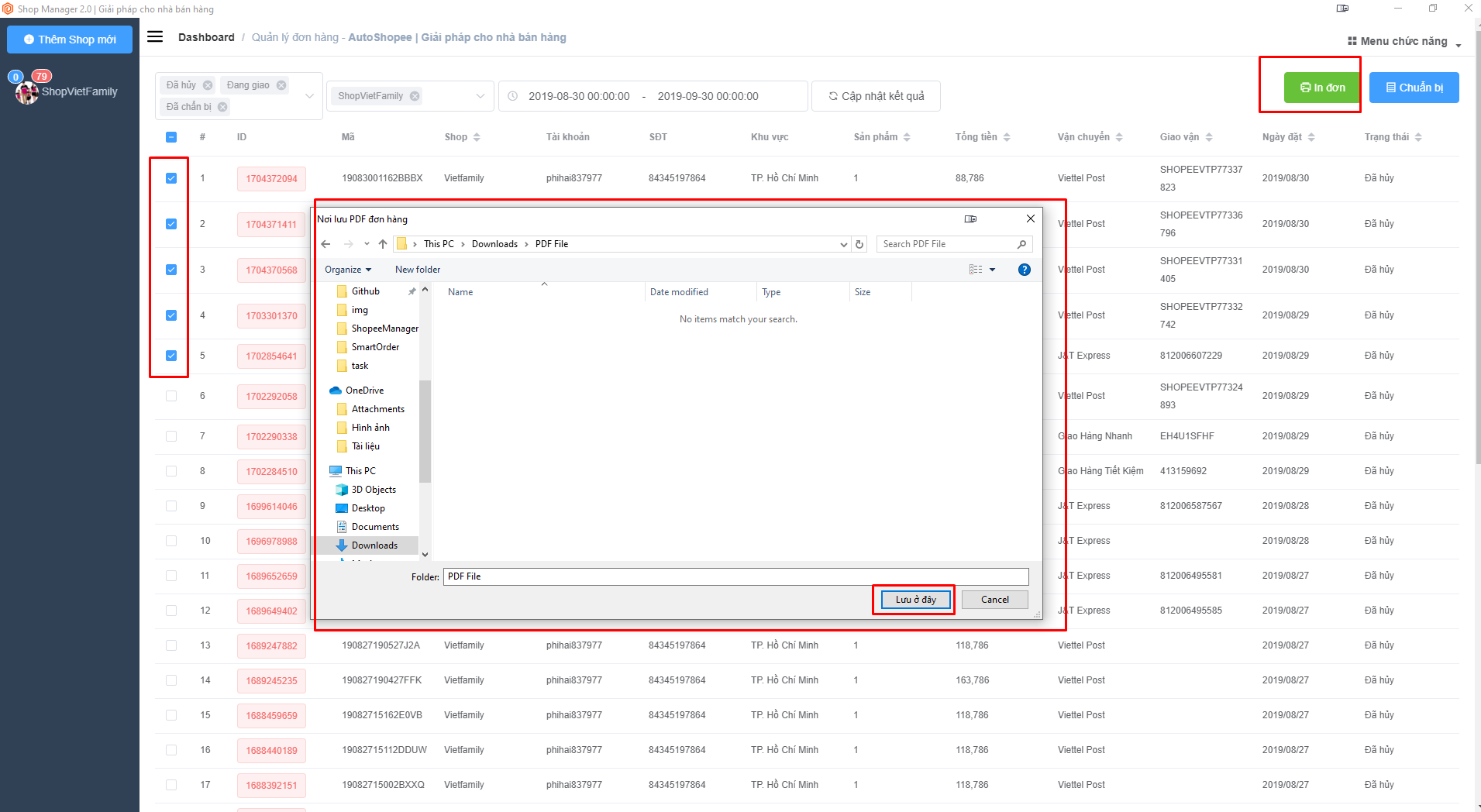
Task: Click New folder in the dialog
Action: tap(417, 270)
